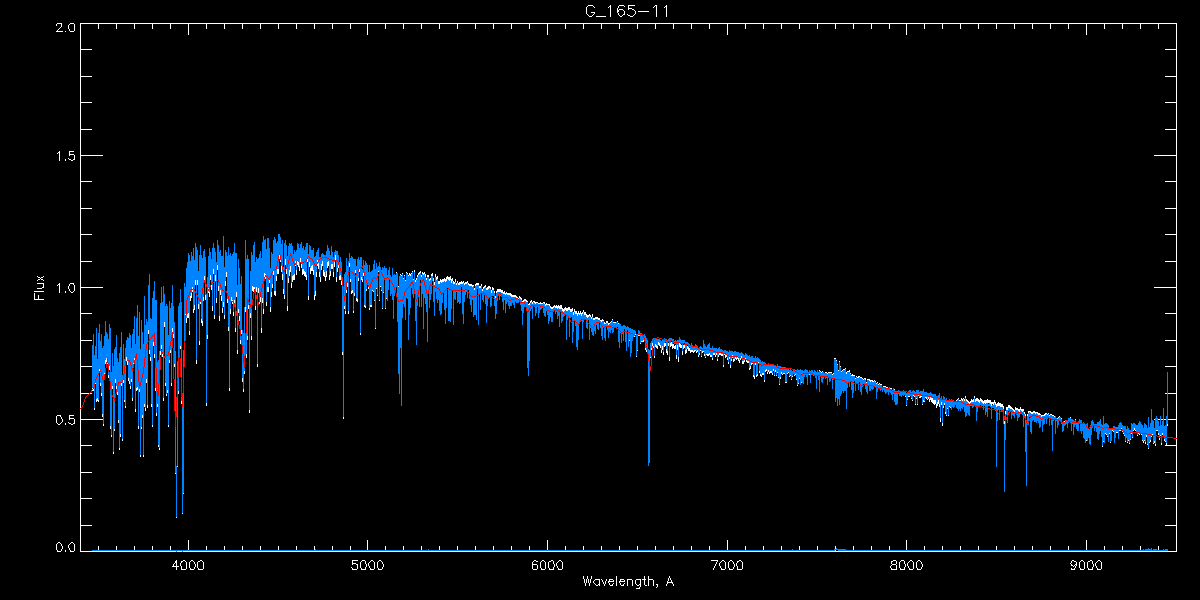Click the 4000 wavelength tick label
This screenshot has width=1200, height=600.
[188, 564]
